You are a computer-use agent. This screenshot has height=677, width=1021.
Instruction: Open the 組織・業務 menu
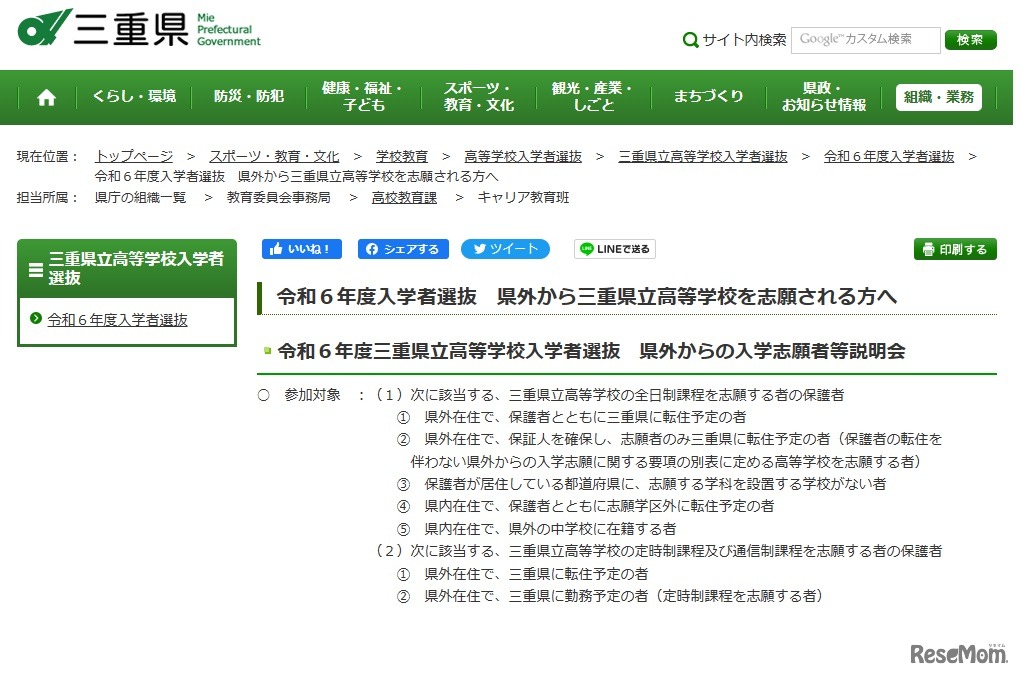[938, 97]
